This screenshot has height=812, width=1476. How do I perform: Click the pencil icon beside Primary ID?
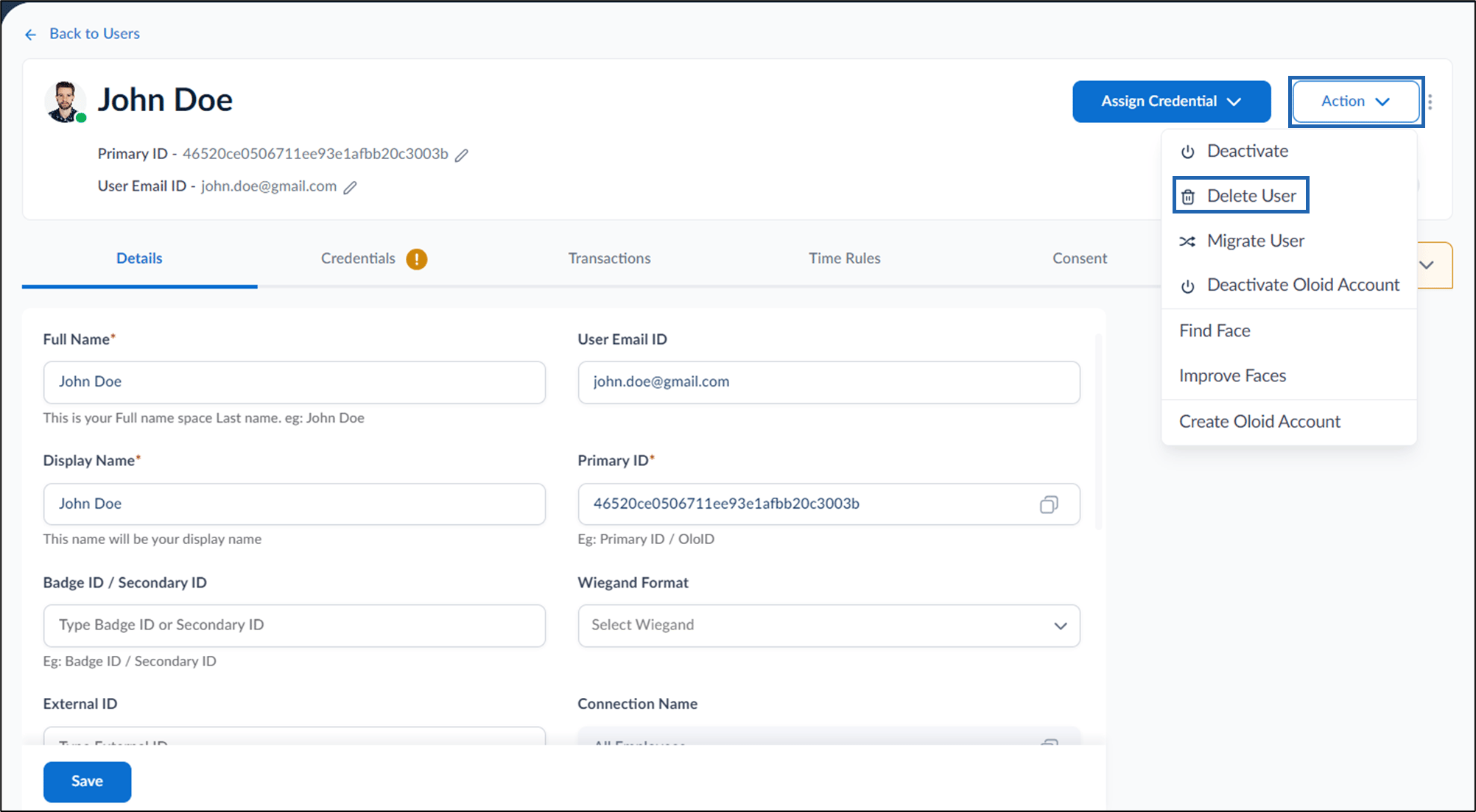coord(461,155)
